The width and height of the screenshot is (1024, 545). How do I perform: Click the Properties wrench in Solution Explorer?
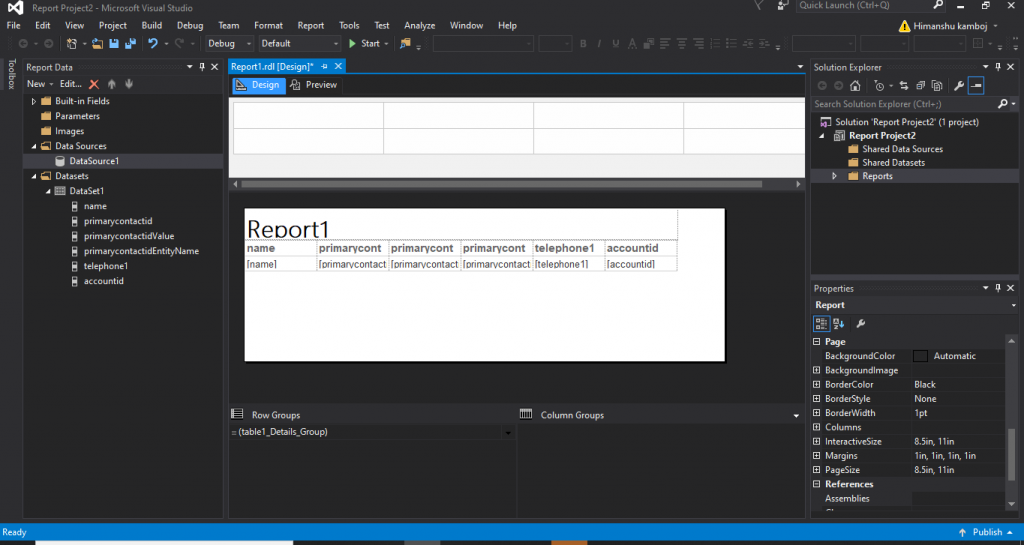pos(958,86)
